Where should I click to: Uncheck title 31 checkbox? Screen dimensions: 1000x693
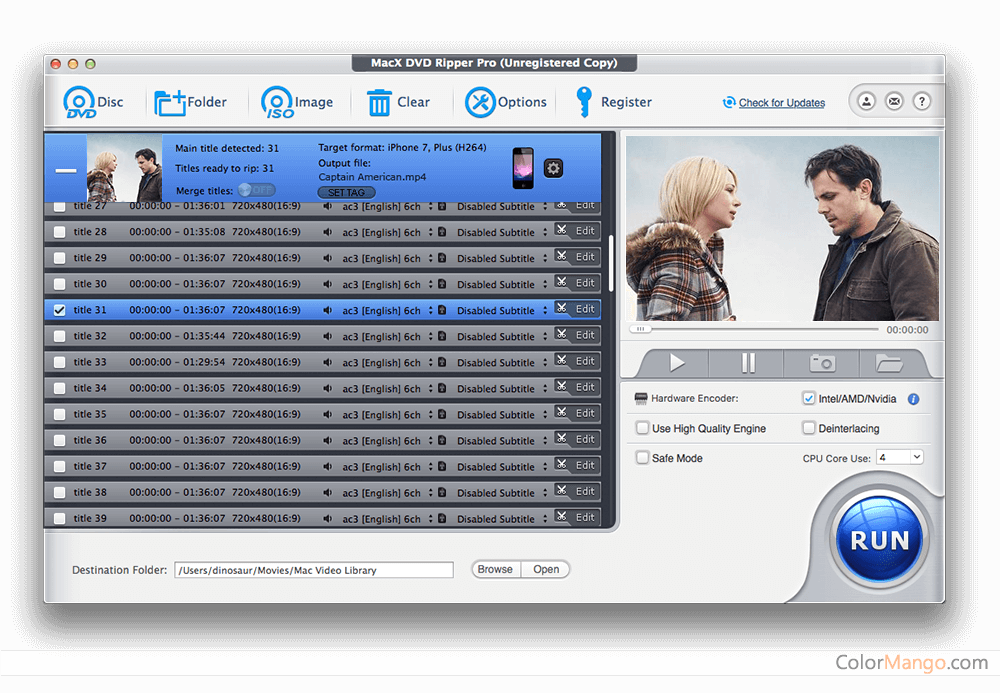point(59,310)
